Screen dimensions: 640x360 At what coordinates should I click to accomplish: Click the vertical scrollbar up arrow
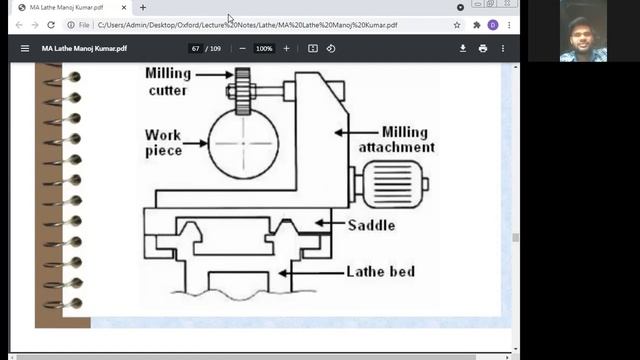(516, 67)
